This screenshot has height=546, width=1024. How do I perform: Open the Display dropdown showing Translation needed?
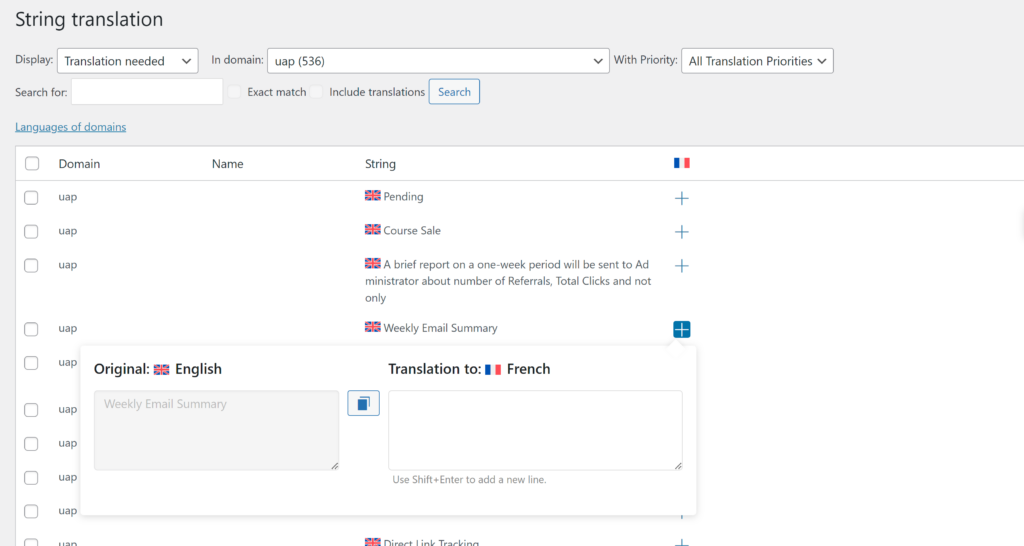pos(128,61)
